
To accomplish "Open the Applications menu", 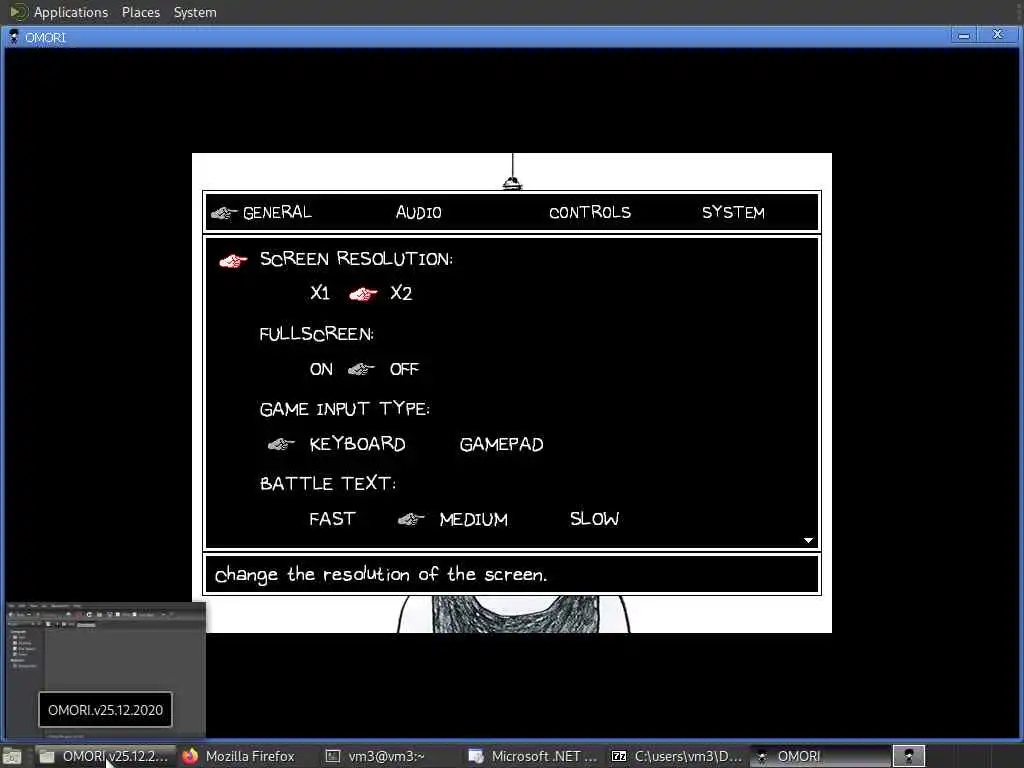I will click(71, 12).
